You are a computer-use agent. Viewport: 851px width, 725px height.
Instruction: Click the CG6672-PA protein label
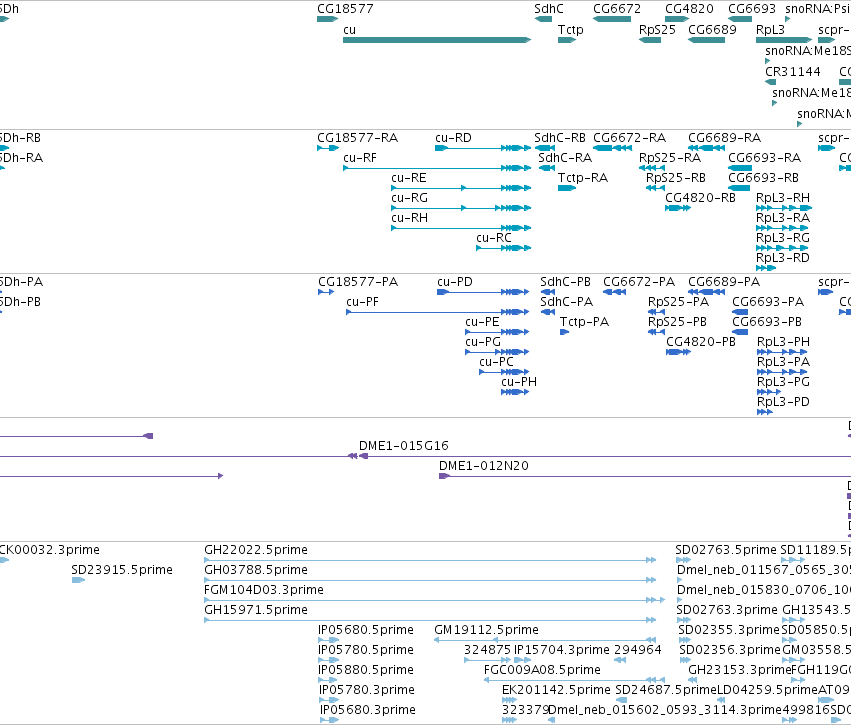[639, 282]
